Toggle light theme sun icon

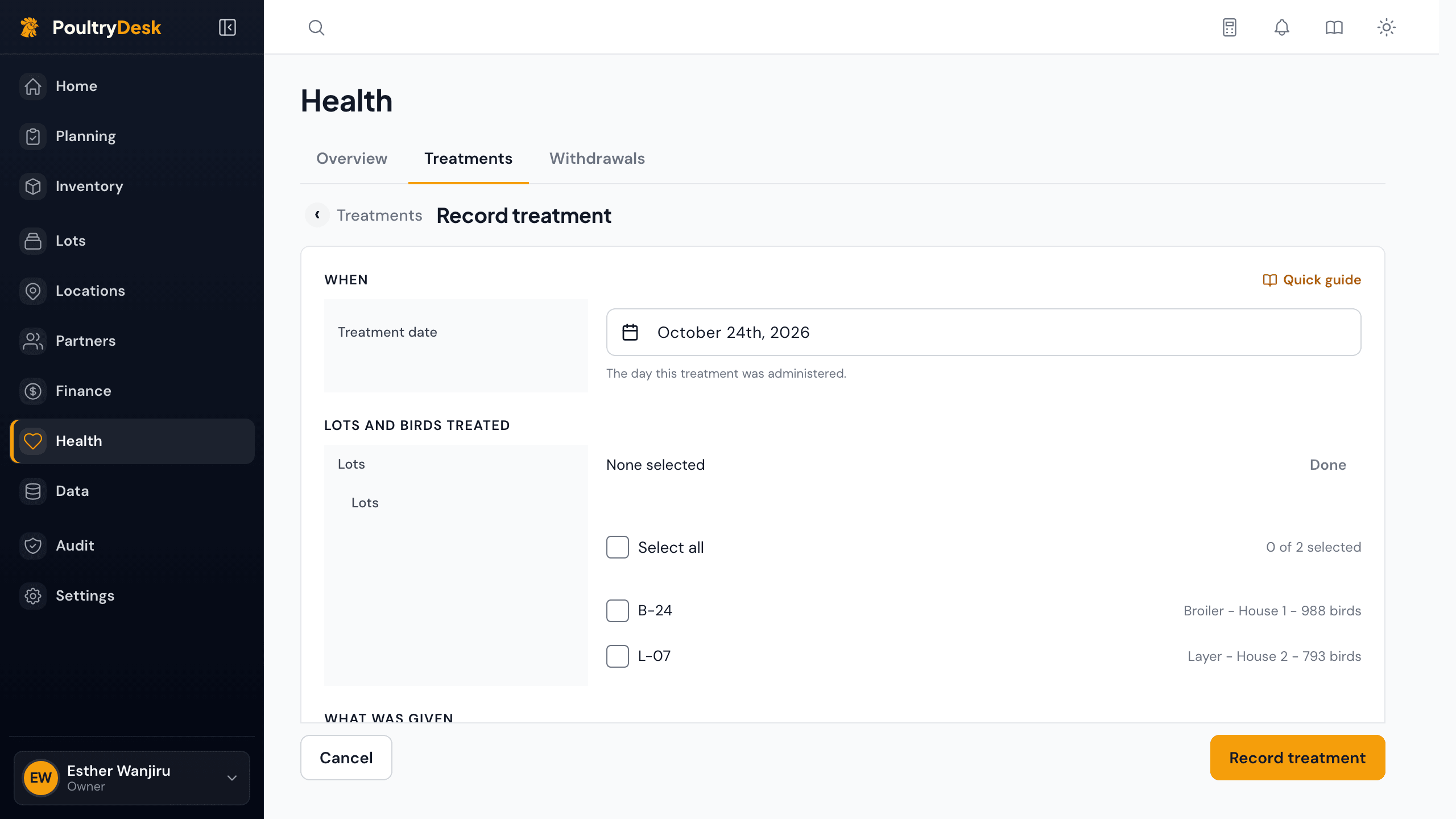(1387, 27)
